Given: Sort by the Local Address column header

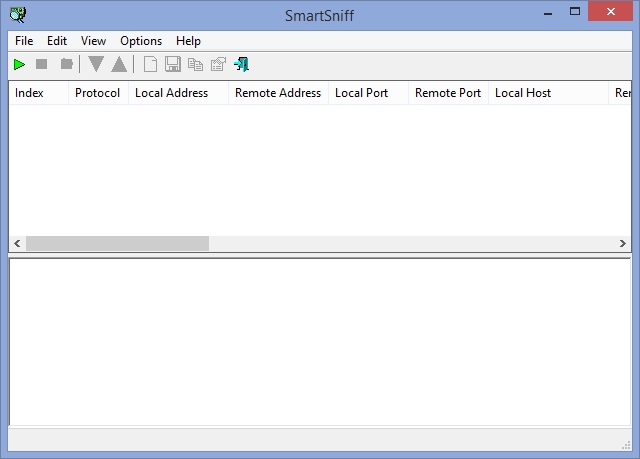Looking at the screenshot, I should tap(172, 93).
